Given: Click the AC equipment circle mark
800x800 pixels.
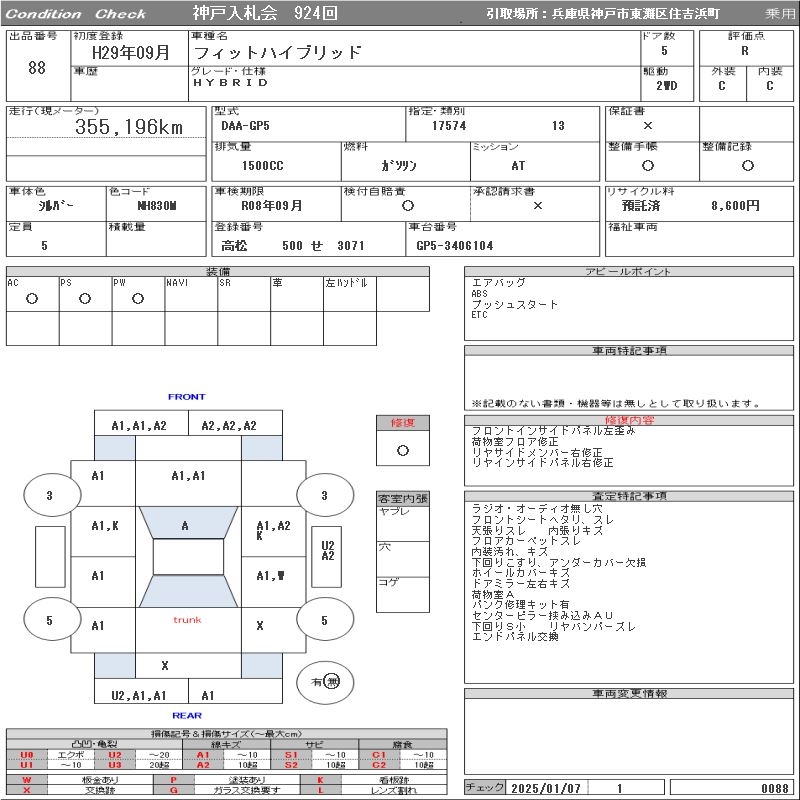Looking at the screenshot, I should [32, 298].
